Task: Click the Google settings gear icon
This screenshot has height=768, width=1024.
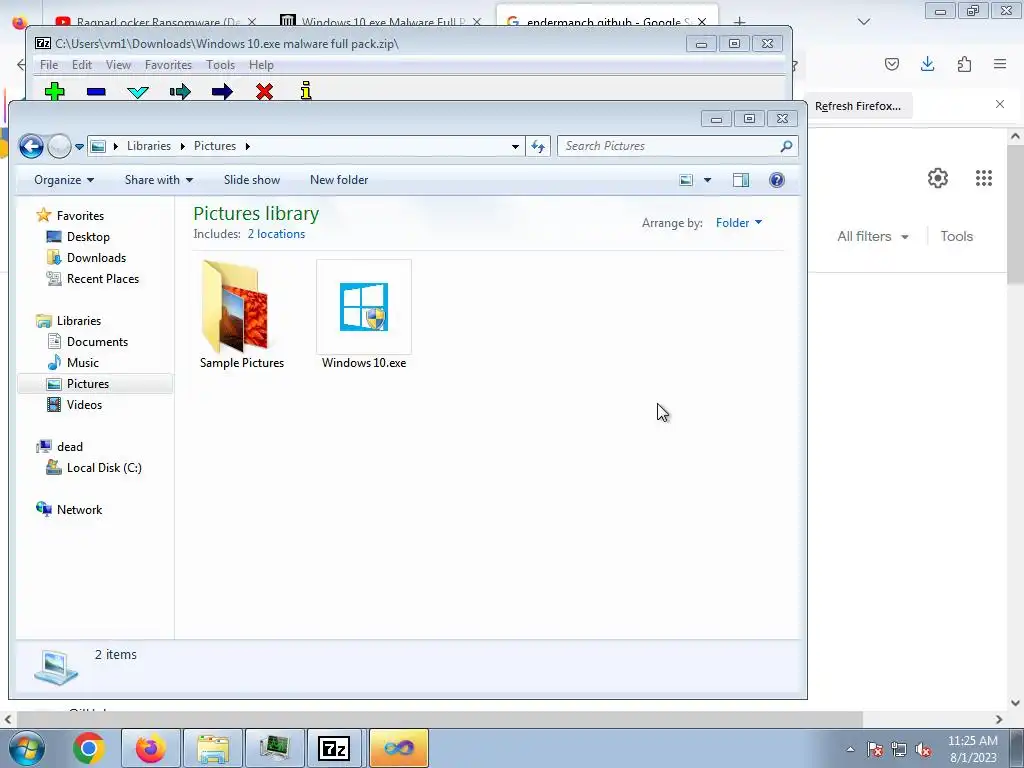Action: click(938, 178)
